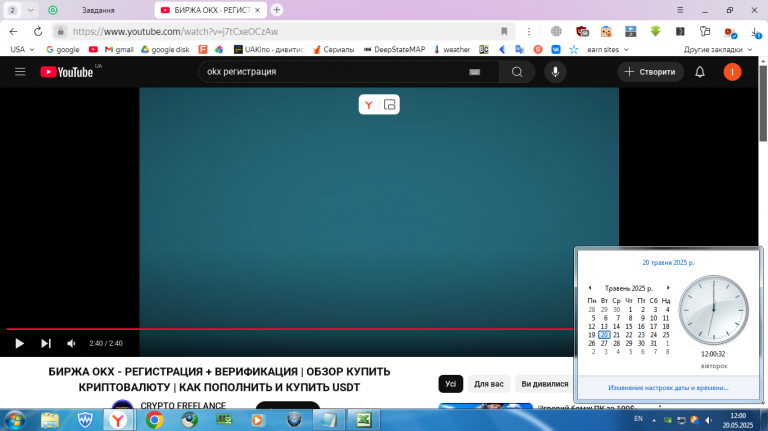This screenshot has height=431, width=768.
Task: Select the Ви дивилися filter chip
Action: click(x=545, y=384)
